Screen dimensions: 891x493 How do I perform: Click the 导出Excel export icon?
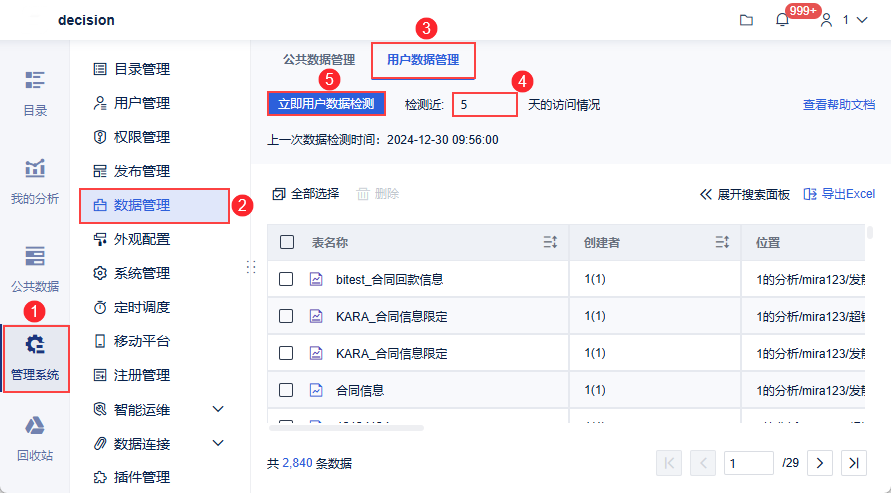tap(811, 194)
